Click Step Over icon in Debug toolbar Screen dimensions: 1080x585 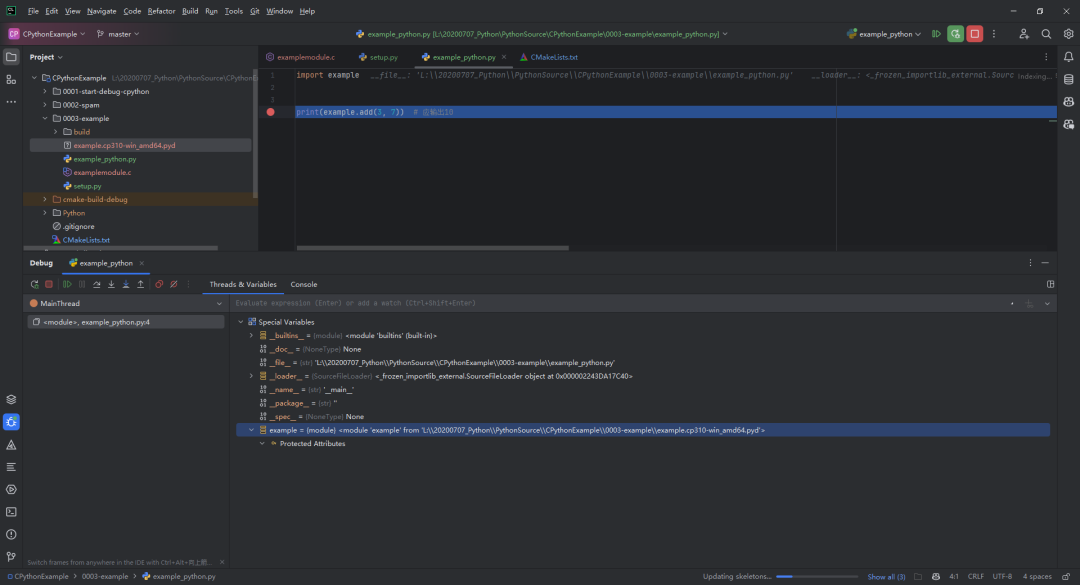(x=96, y=284)
